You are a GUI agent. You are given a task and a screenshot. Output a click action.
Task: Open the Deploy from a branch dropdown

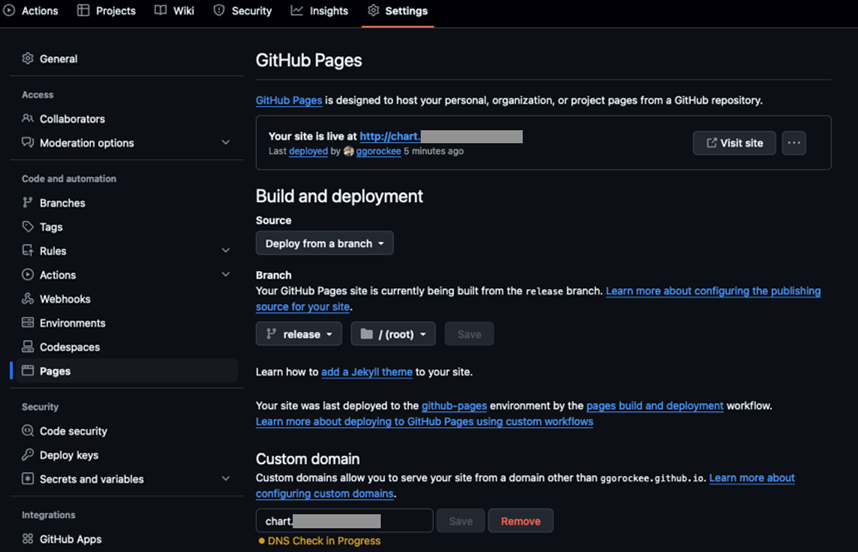coord(324,243)
